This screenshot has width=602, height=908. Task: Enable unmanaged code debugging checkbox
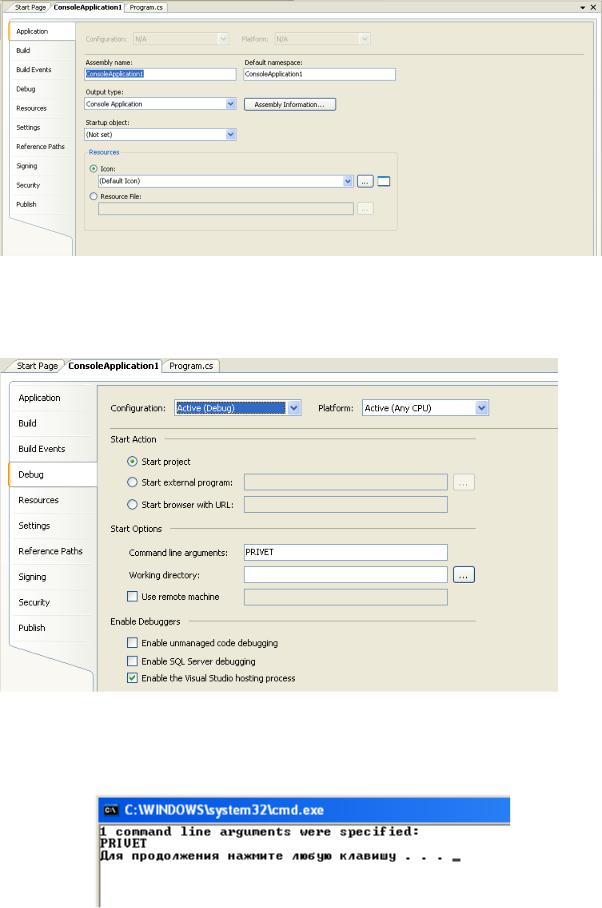pyautogui.click(x=132, y=643)
